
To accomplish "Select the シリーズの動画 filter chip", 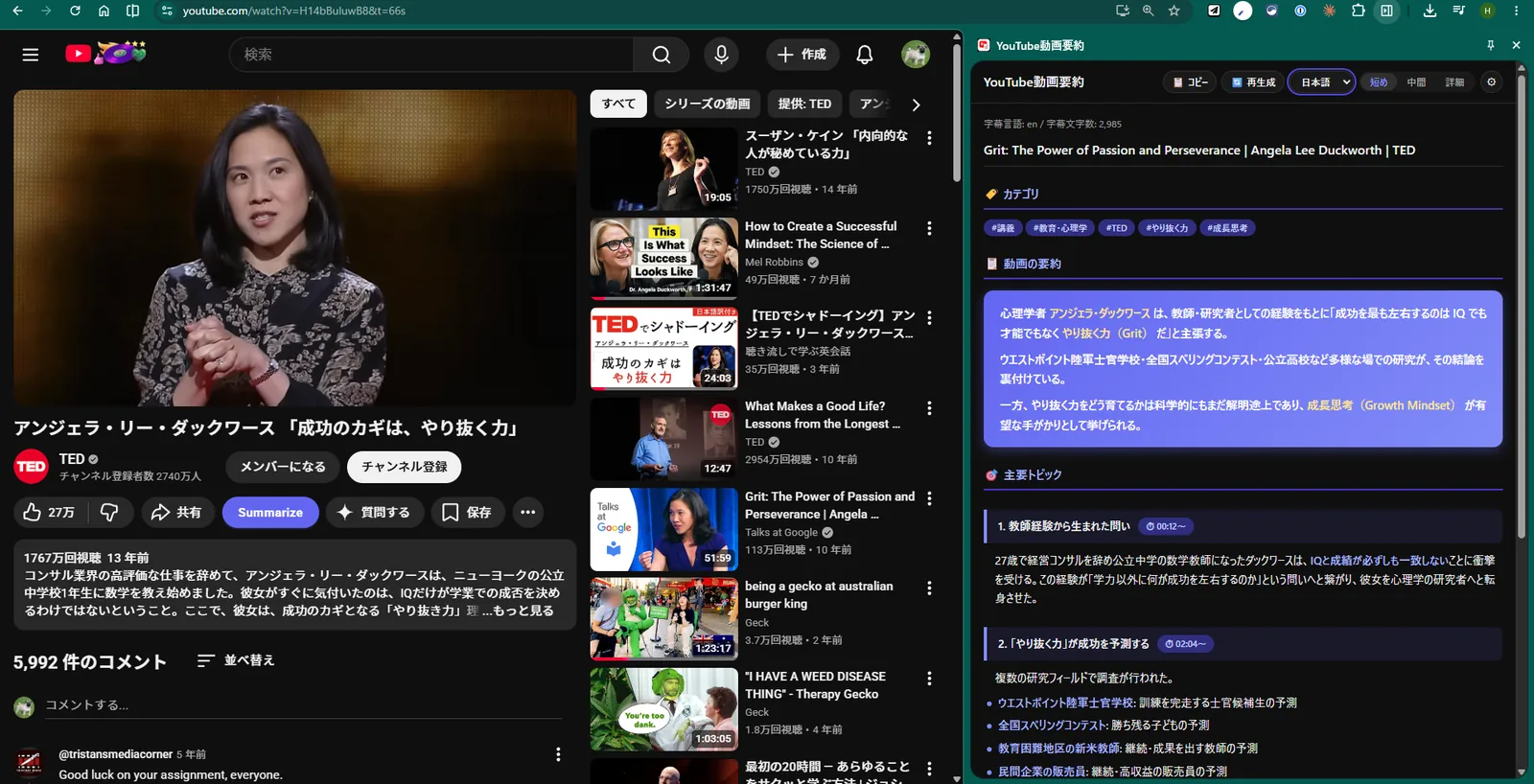I will [708, 104].
